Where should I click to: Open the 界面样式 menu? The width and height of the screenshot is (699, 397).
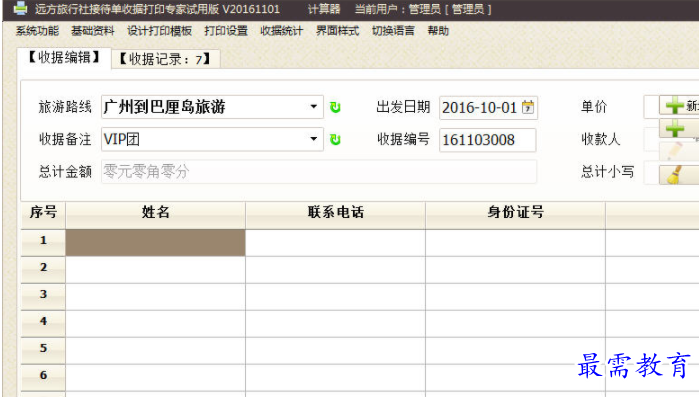tap(337, 31)
